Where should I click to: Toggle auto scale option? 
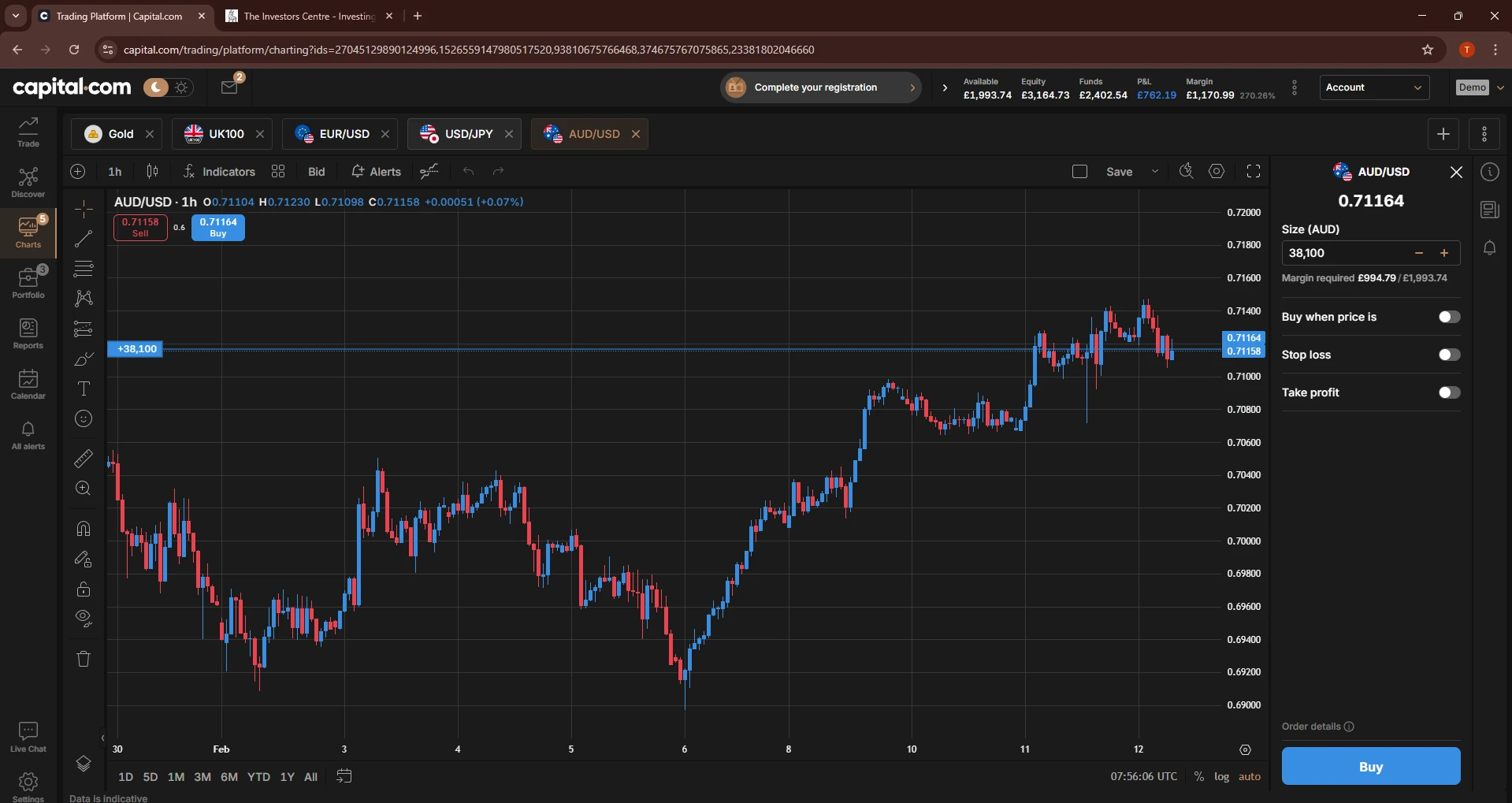[x=1250, y=777]
